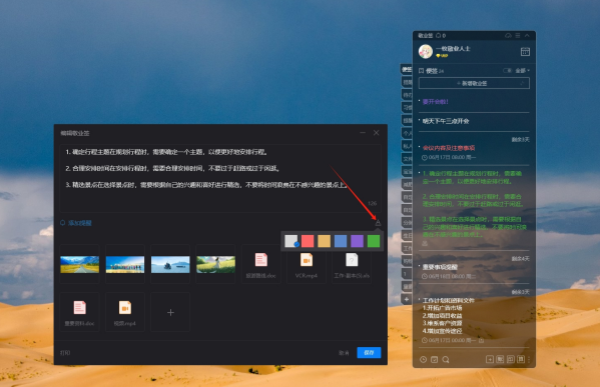Open the lake island image attachment
This screenshot has height=387, width=600.
(x=170, y=264)
